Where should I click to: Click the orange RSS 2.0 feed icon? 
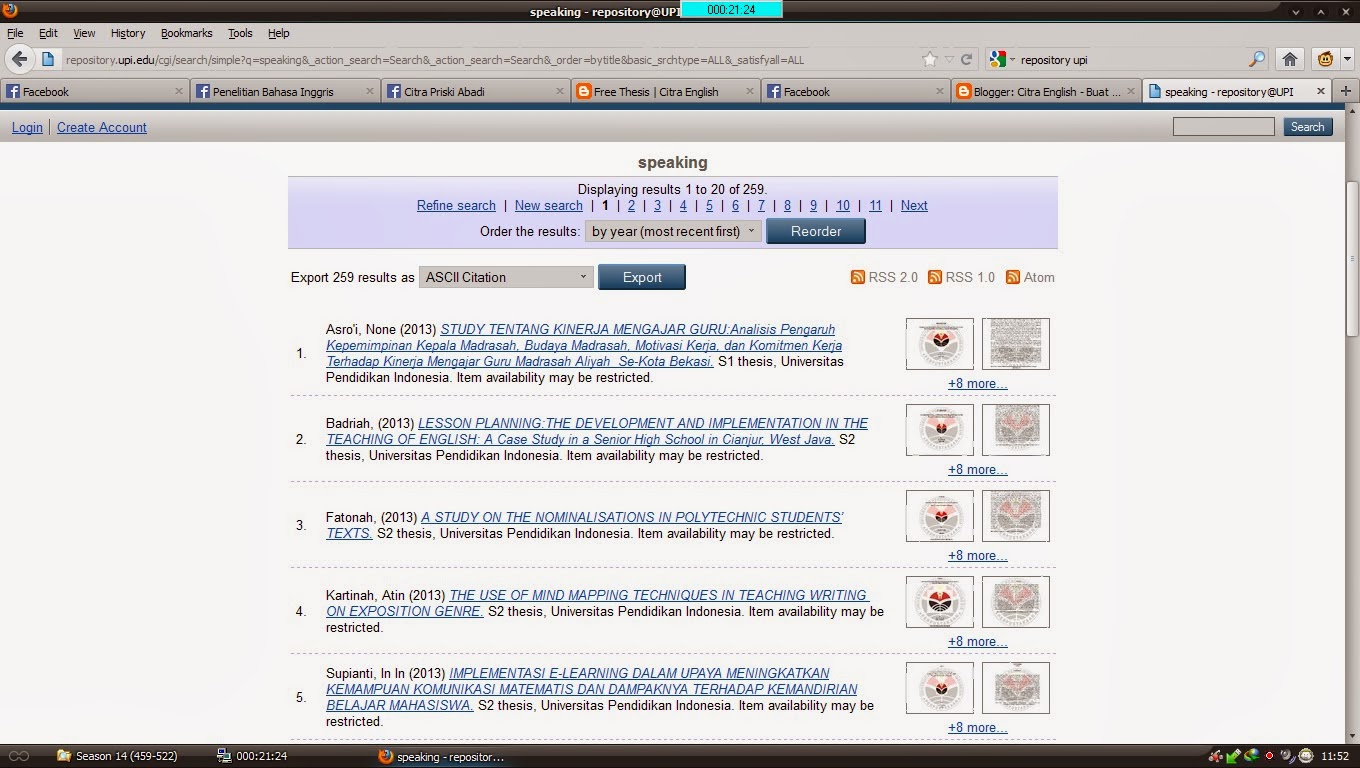click(857, 277)
